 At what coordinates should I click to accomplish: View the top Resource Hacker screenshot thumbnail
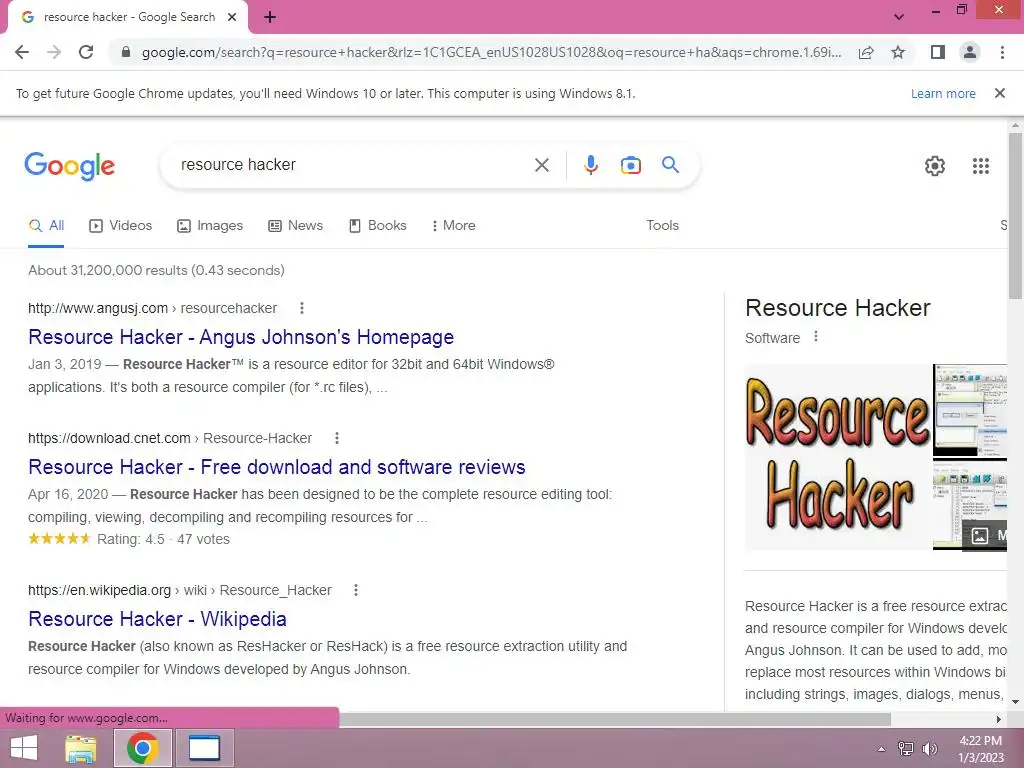970,410
